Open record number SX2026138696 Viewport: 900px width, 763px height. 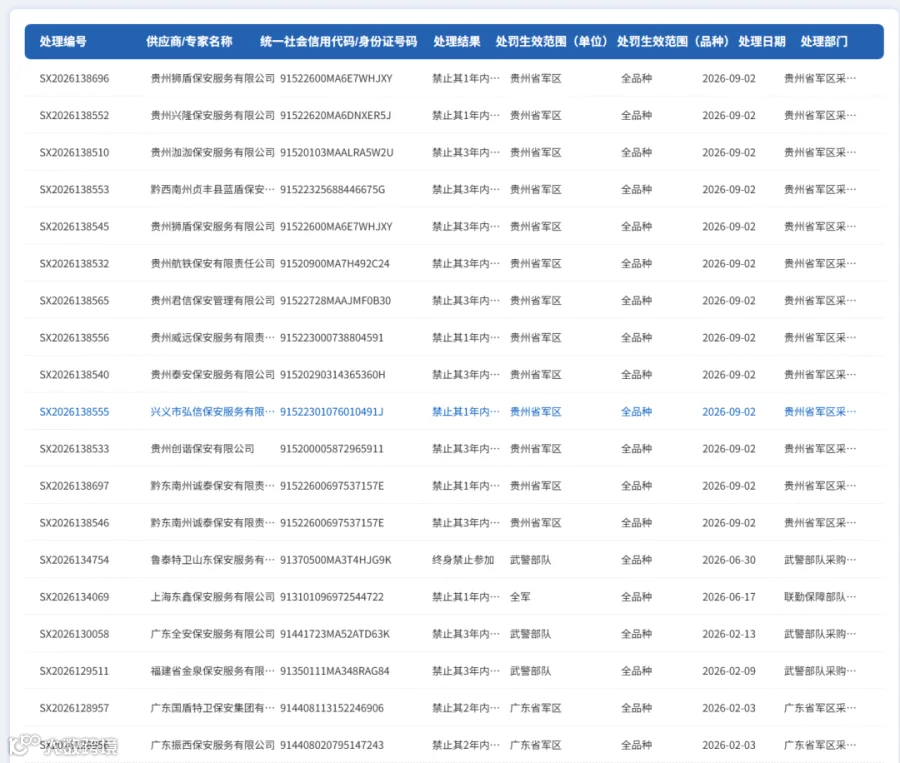(x=74, y=79)
